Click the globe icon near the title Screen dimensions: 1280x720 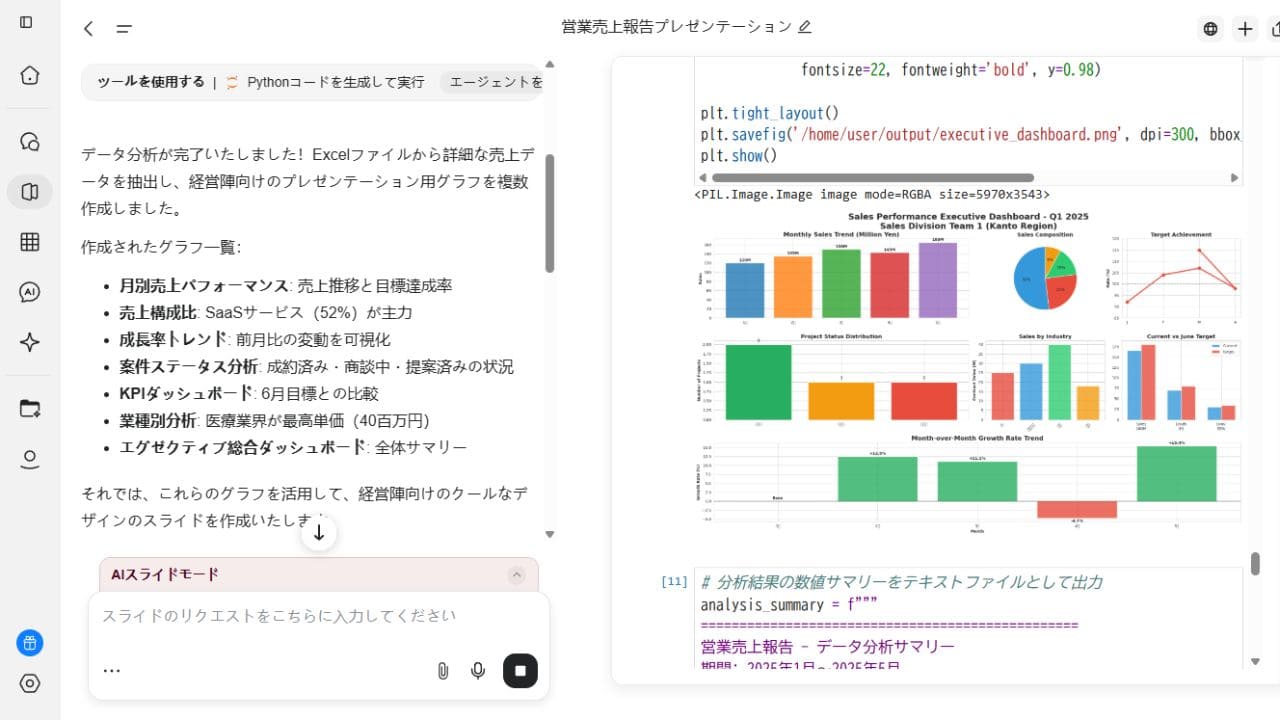click(1210, 29)
